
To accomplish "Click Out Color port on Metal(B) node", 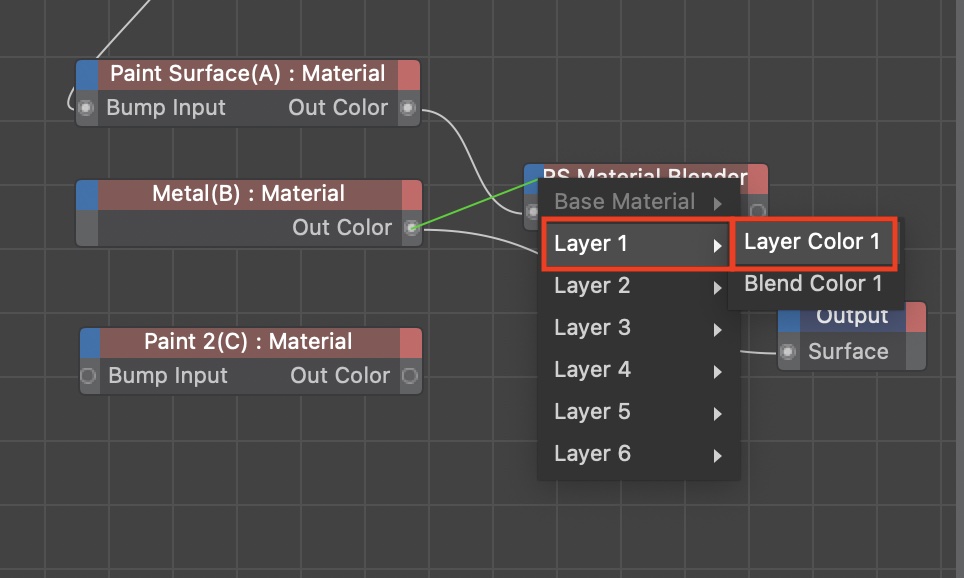I will pos(410,228).
